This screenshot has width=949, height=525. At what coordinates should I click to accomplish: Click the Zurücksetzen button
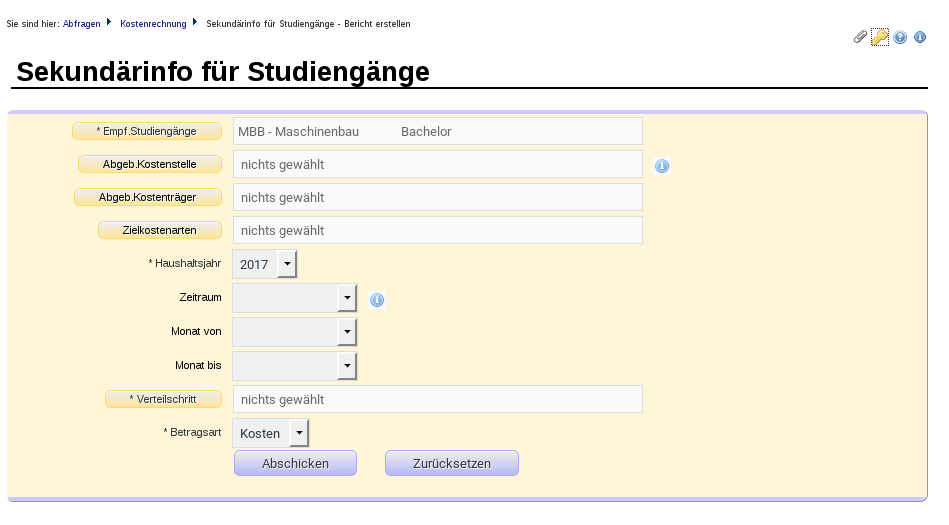(x=452, y=463)
